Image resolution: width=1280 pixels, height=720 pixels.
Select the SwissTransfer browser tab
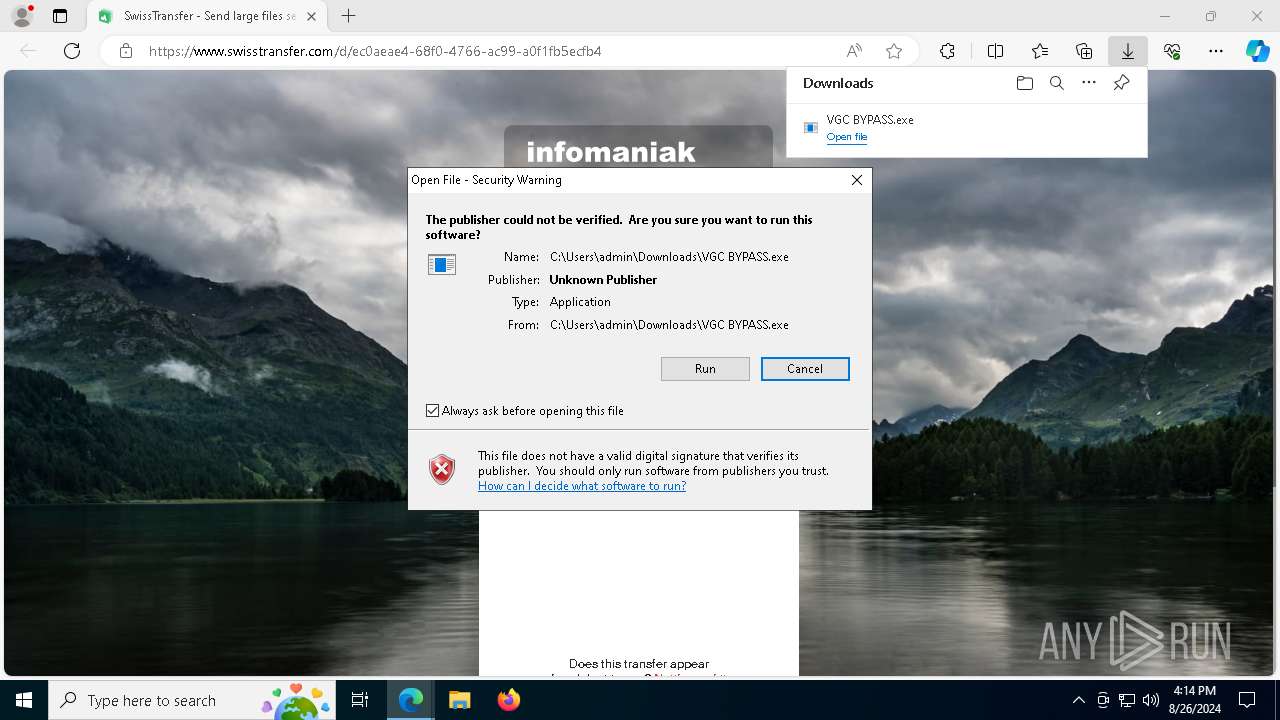(208, 16)
